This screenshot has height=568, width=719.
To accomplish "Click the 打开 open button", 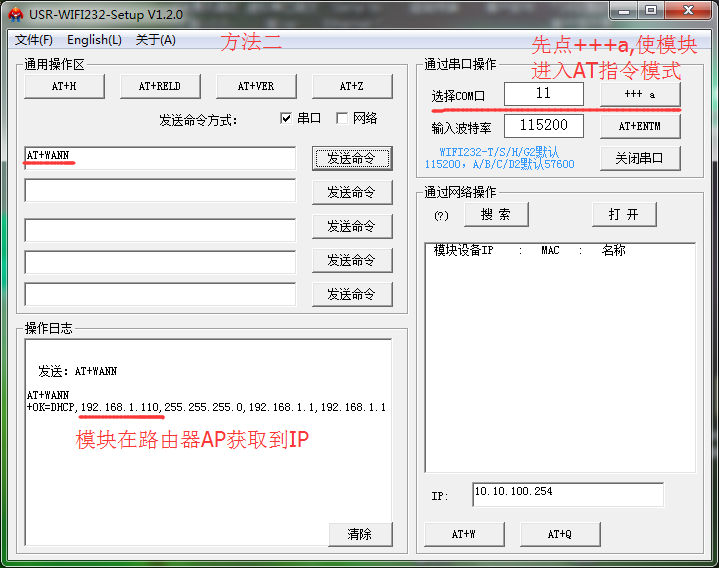I will [624, 215].
